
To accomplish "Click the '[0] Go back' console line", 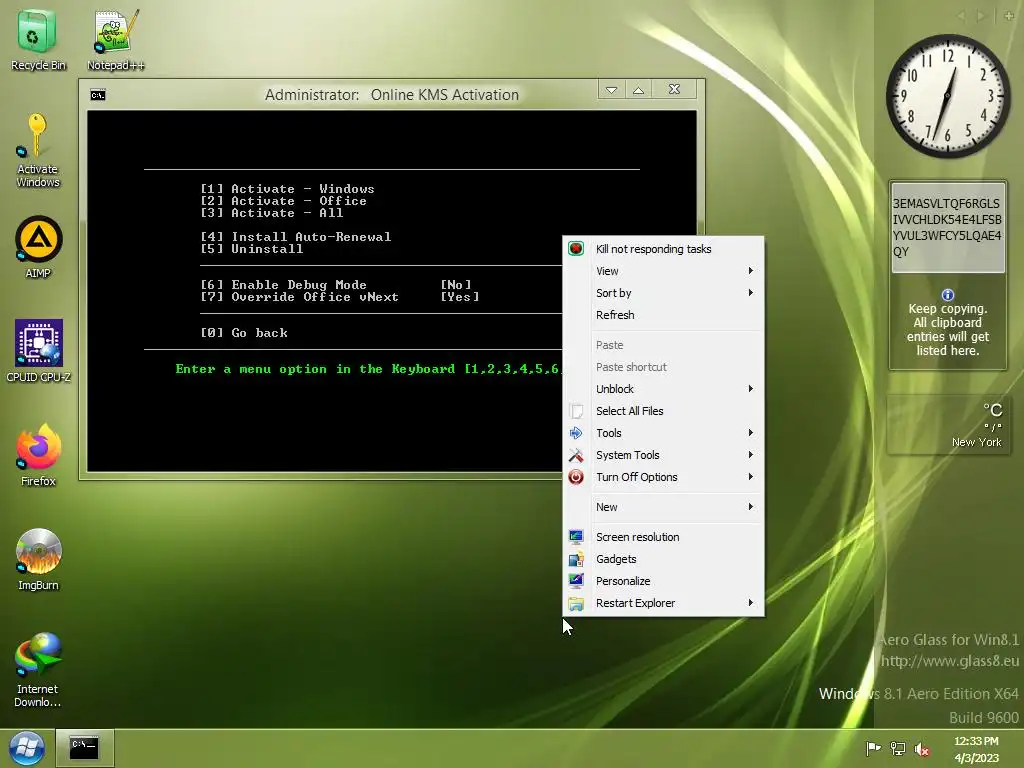I will pyautogui.click(x=244, y=333).
